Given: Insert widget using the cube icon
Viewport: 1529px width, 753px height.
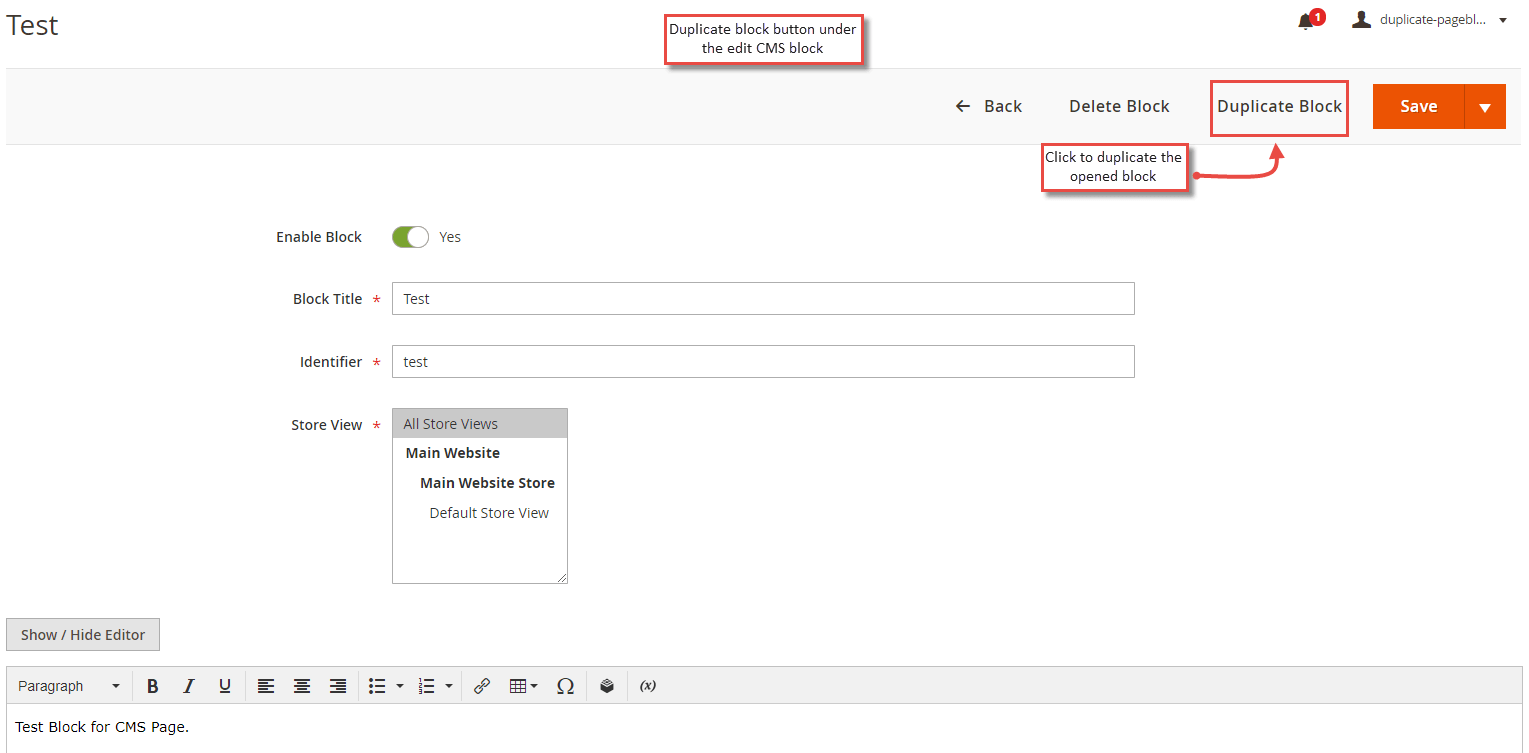Looking at the screenshot, I should click(x=607, y=686).
